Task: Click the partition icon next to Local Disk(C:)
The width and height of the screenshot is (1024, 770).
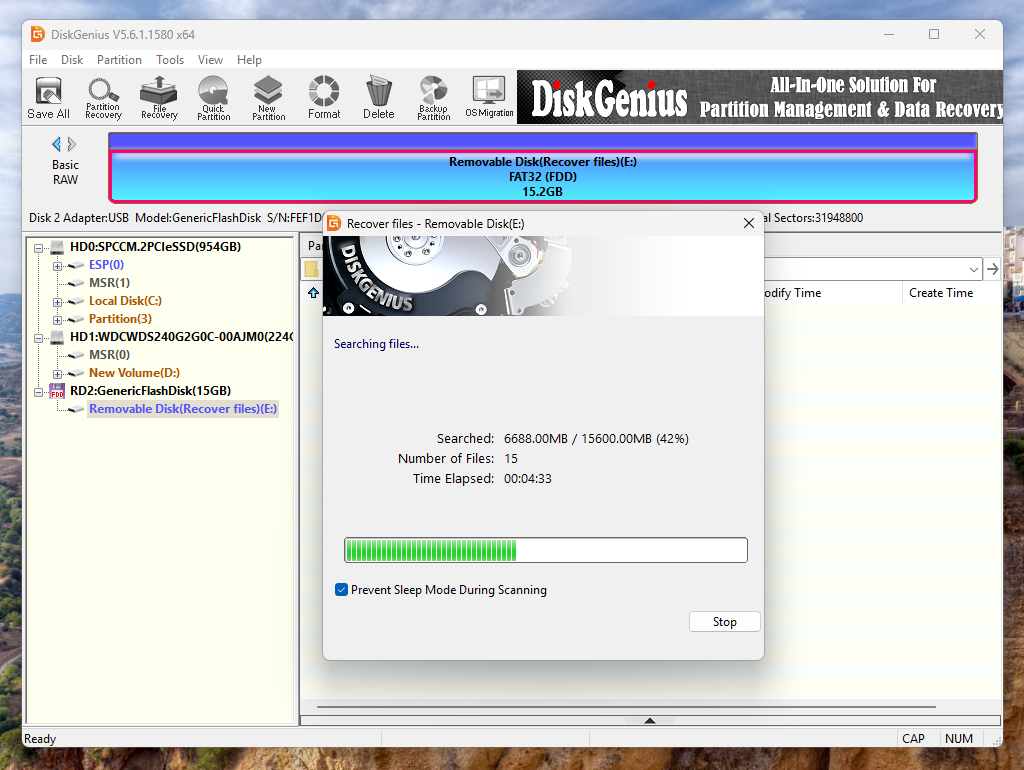Action: 76,301
